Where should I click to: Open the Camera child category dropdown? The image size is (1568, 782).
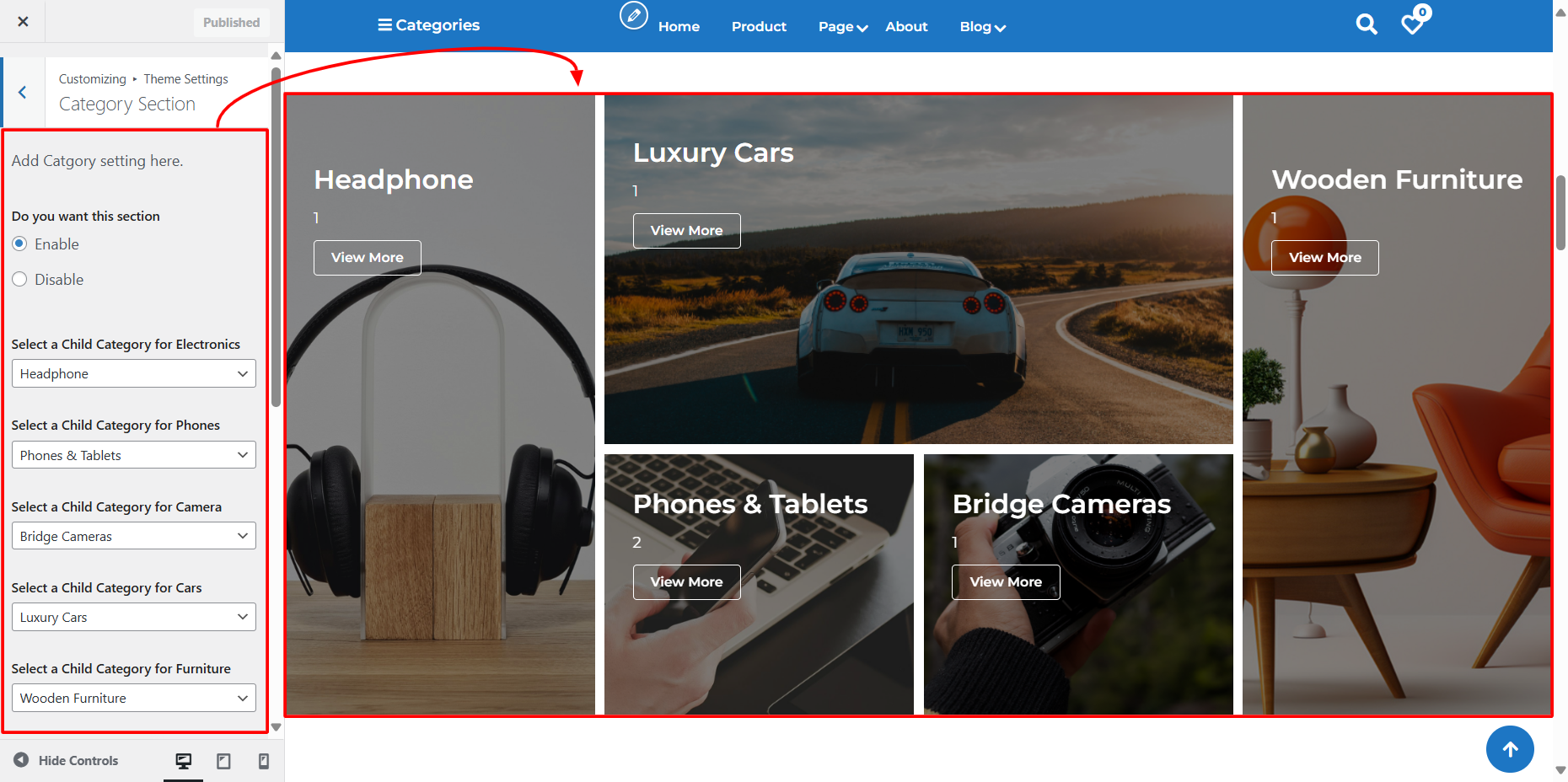(134, 536)
